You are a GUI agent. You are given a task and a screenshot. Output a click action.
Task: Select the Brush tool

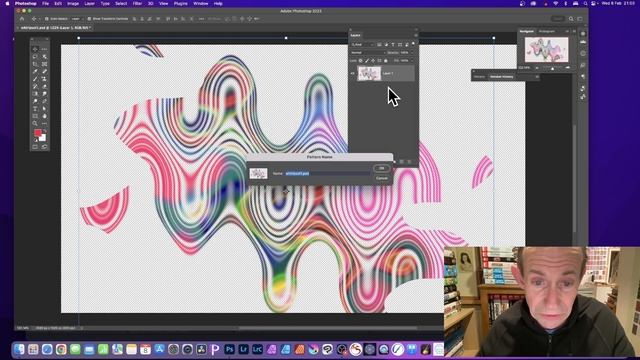35,79
